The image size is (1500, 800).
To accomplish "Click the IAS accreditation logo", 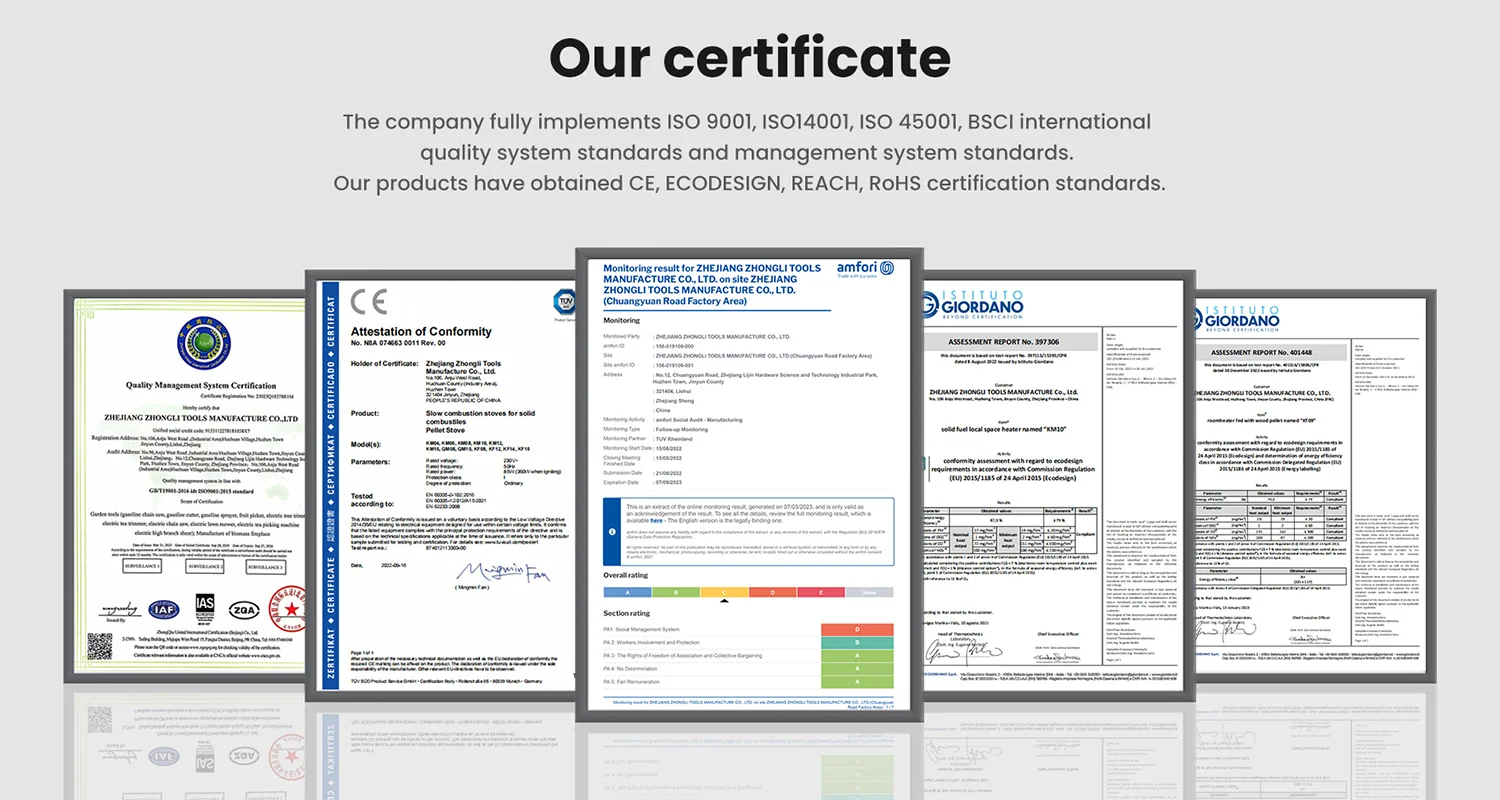I will pos(205,606).
